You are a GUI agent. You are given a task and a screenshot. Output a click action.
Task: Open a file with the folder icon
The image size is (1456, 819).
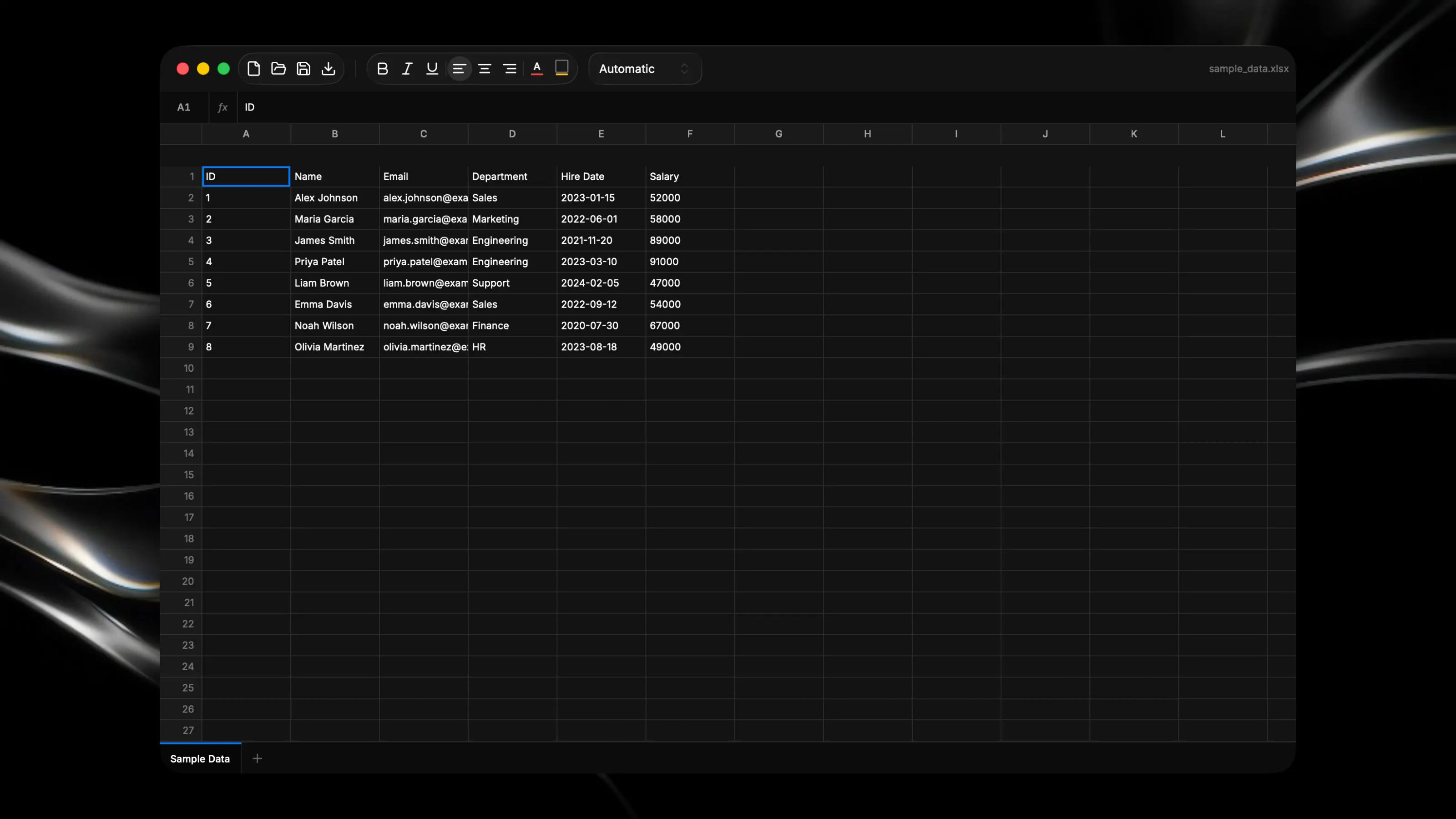[x=278, y=68]
